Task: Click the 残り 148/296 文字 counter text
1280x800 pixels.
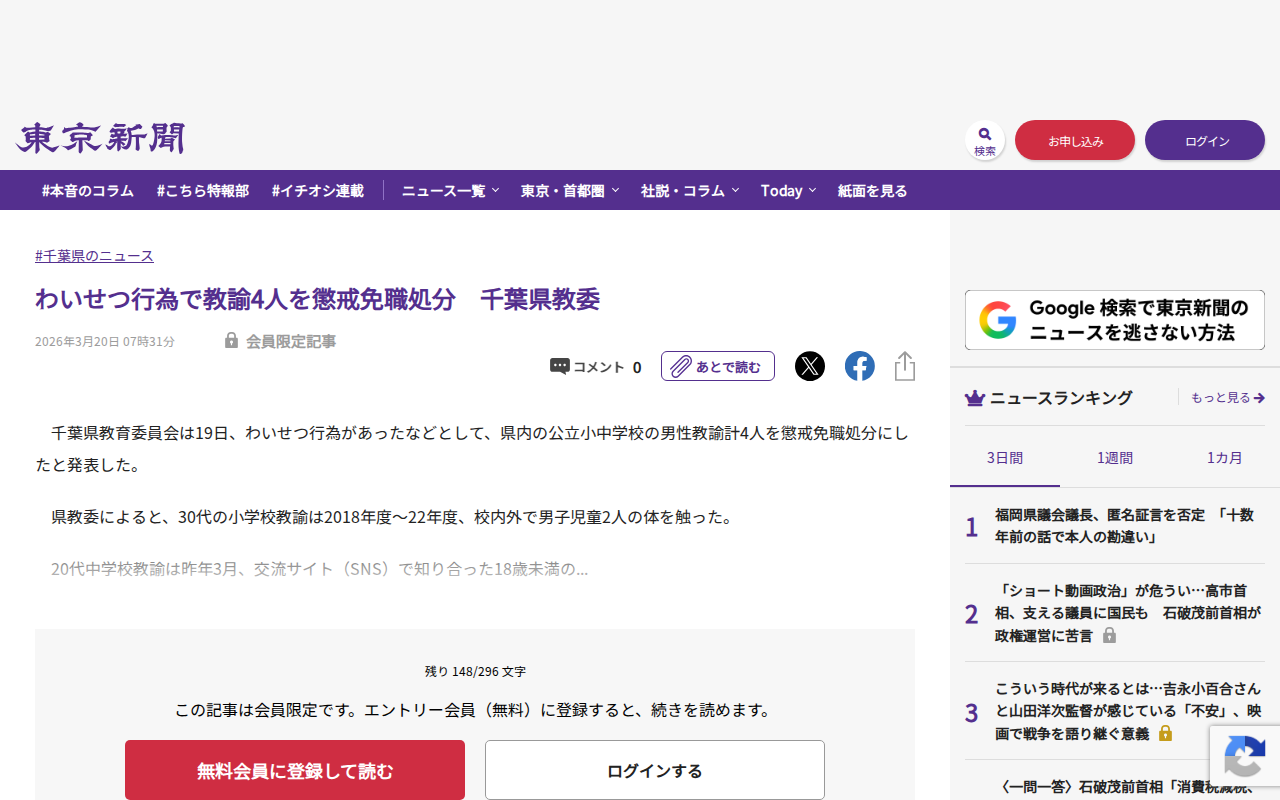Action: coord(475,671)
